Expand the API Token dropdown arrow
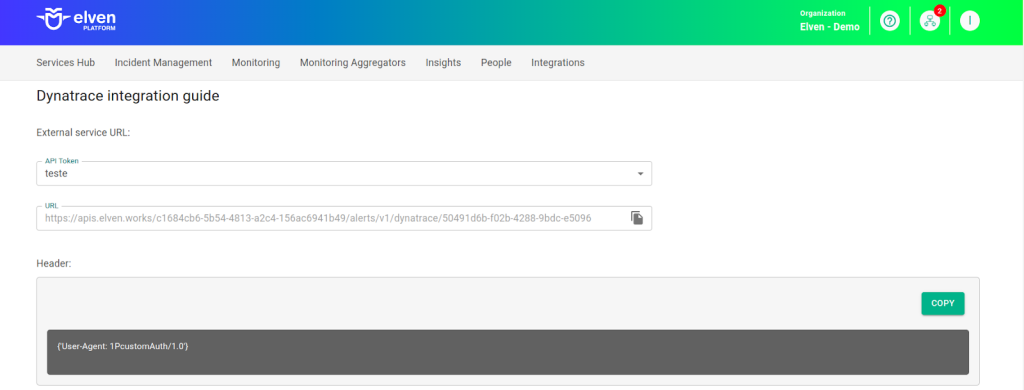The image size is (1024, 390). click(640, 174)
